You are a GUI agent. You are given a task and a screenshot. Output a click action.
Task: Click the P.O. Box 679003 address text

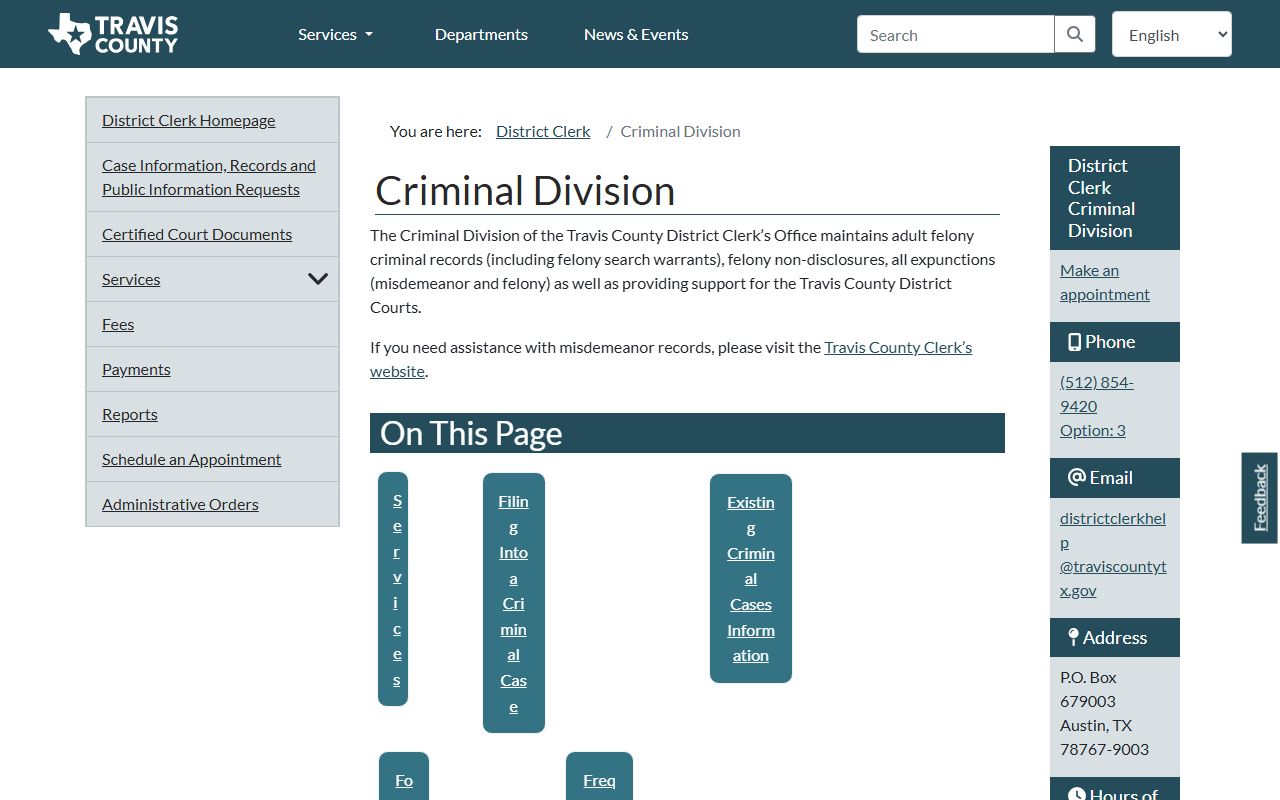click(1089, 689)
